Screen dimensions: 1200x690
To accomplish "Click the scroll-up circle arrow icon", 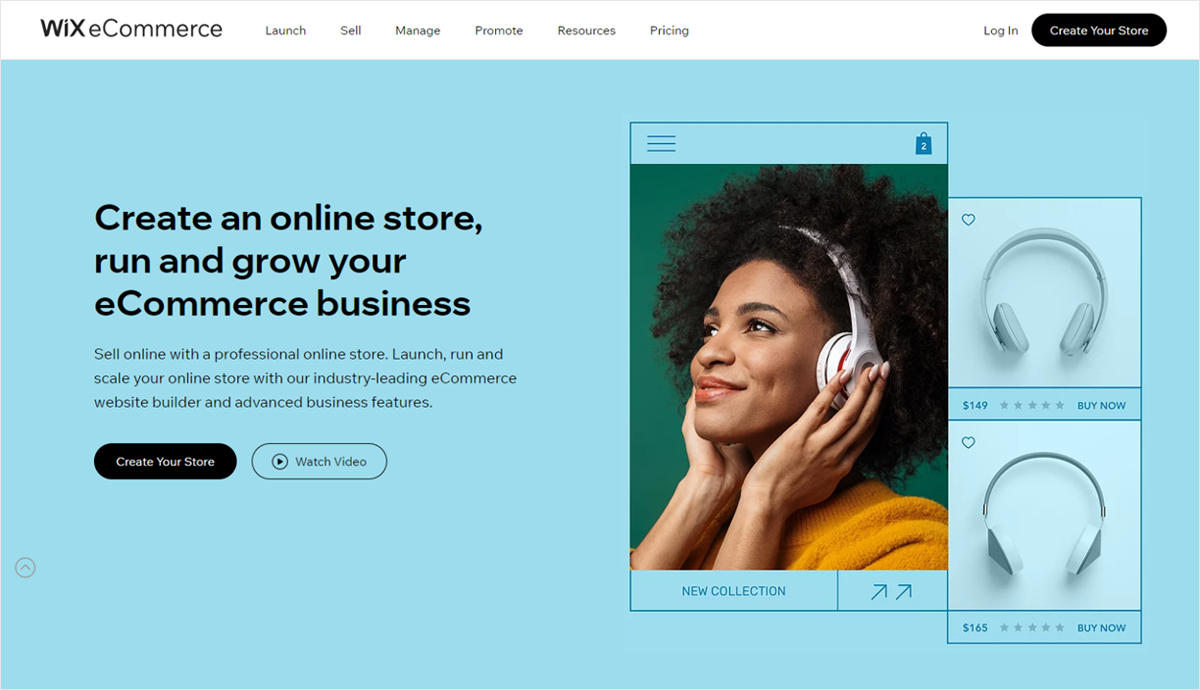I will [25, 568].
